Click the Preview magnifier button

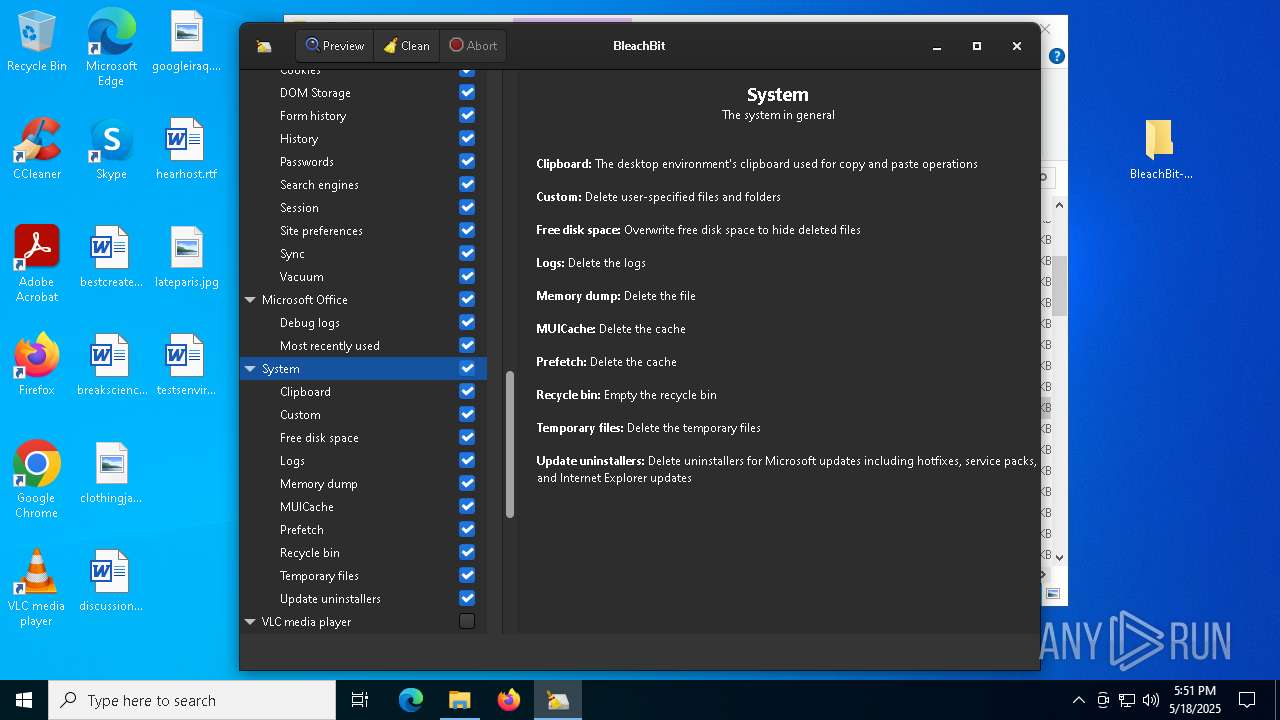click(x=334, y=46)
